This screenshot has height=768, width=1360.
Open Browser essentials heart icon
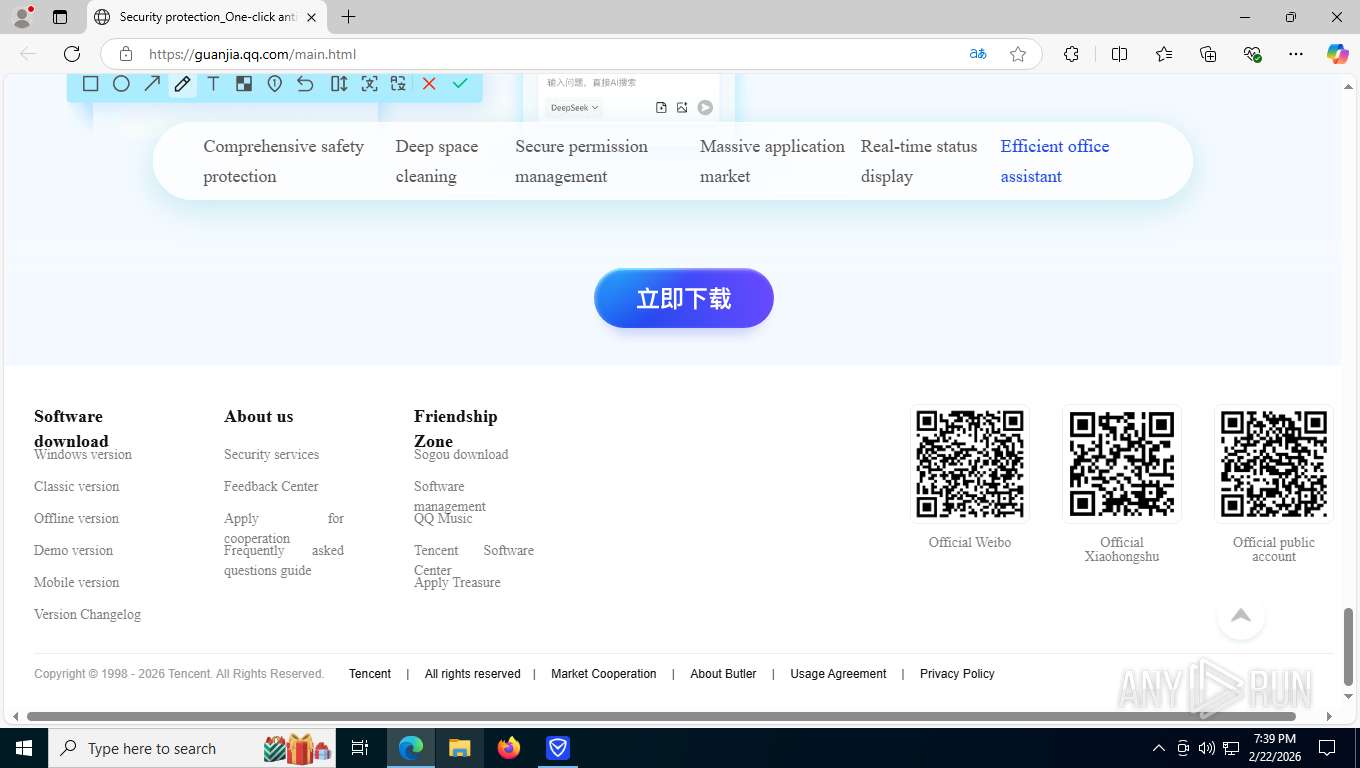(x=1252, y=54)
